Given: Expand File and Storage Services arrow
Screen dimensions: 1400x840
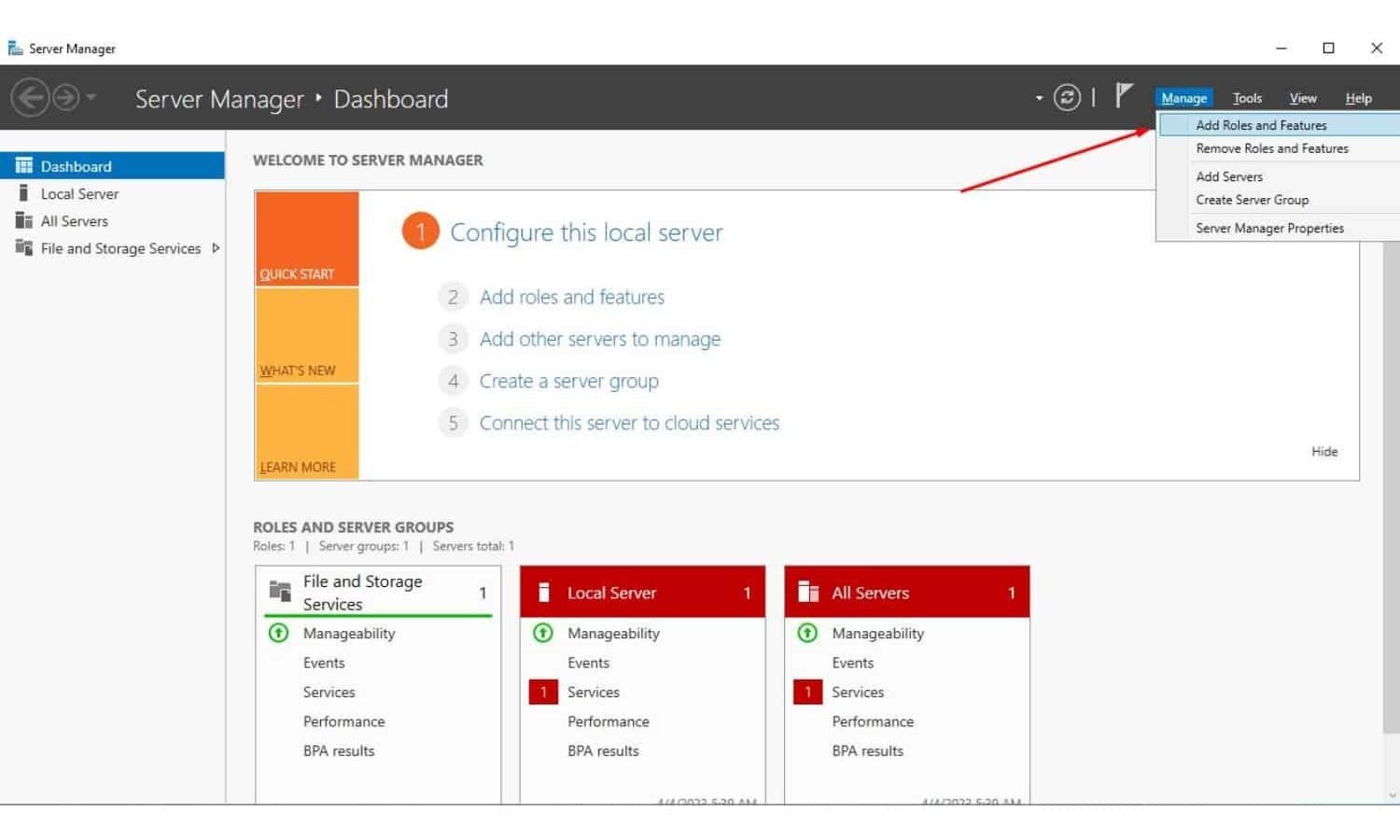Looking at the screenshot, I should (216, 248).
